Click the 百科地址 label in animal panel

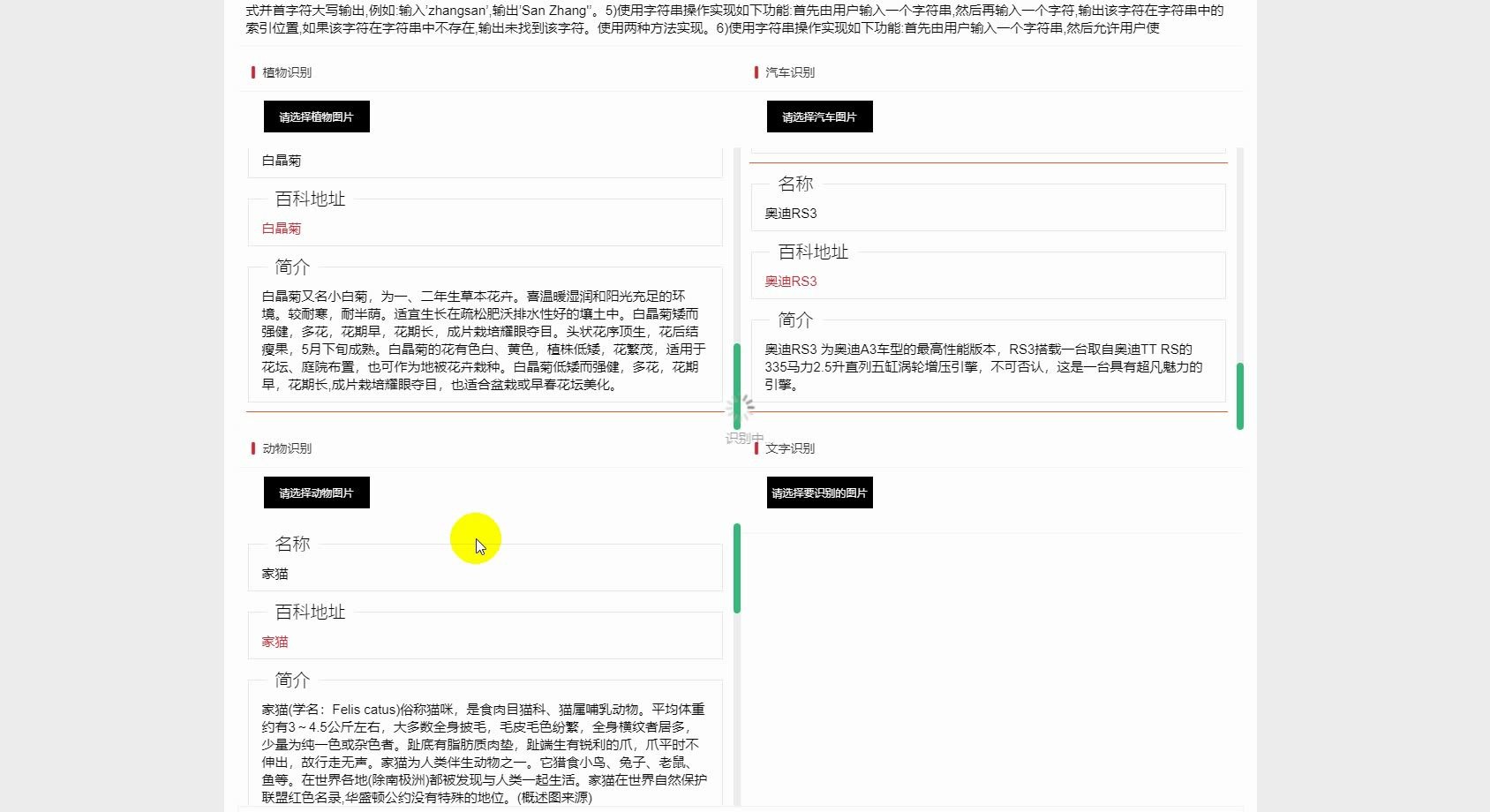(310, 612)
